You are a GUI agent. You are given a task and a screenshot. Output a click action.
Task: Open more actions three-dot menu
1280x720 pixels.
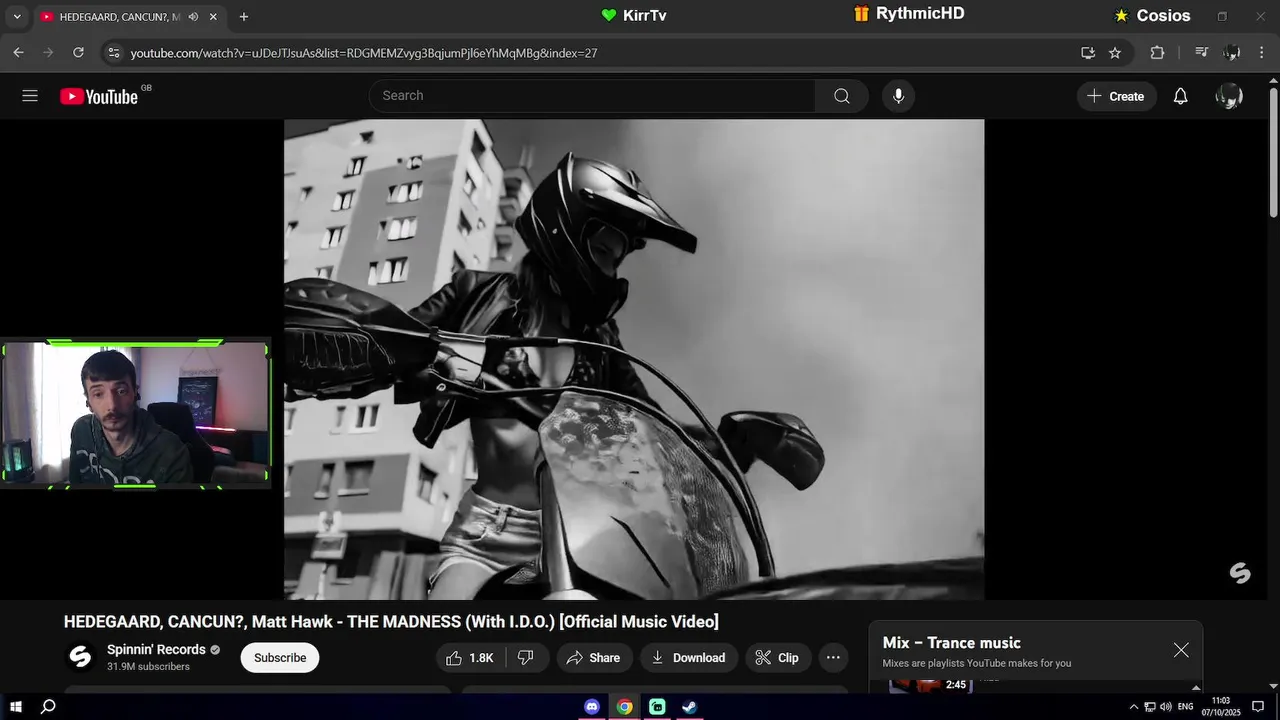pyautogui.click(x=833, y=658)
